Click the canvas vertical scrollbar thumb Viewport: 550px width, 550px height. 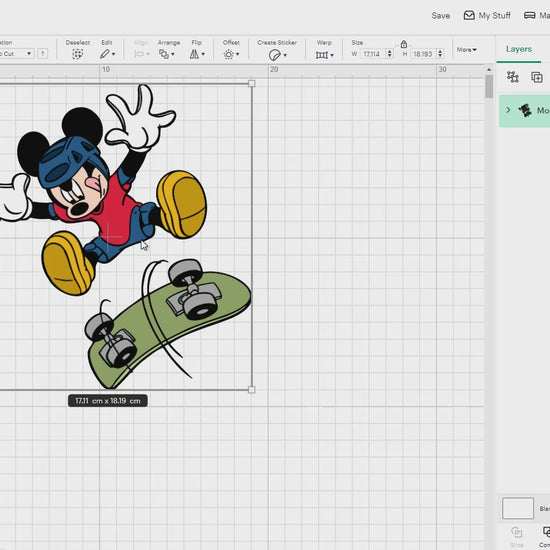click(489, 87)
